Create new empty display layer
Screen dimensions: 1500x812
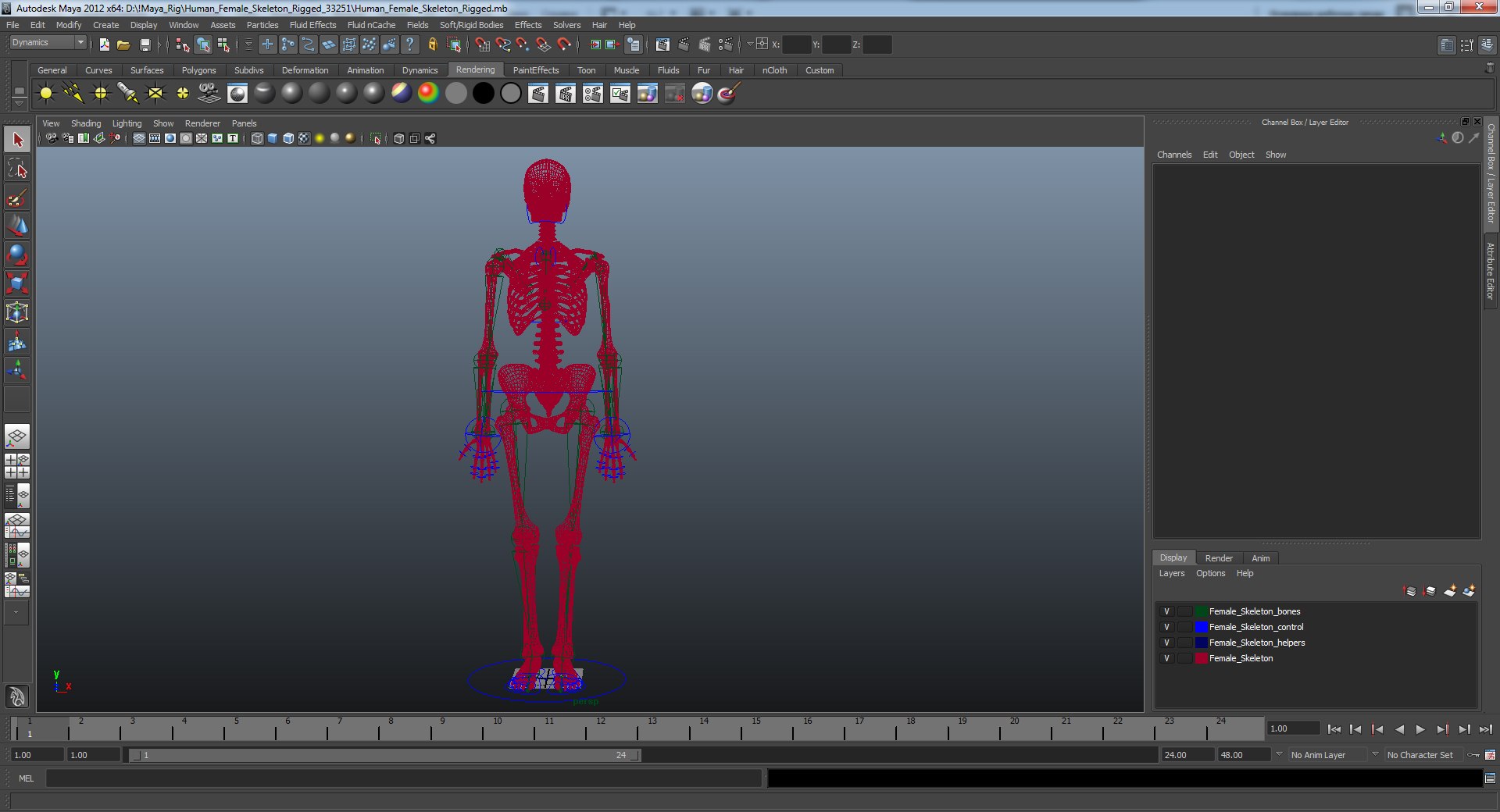(1450, 591)
